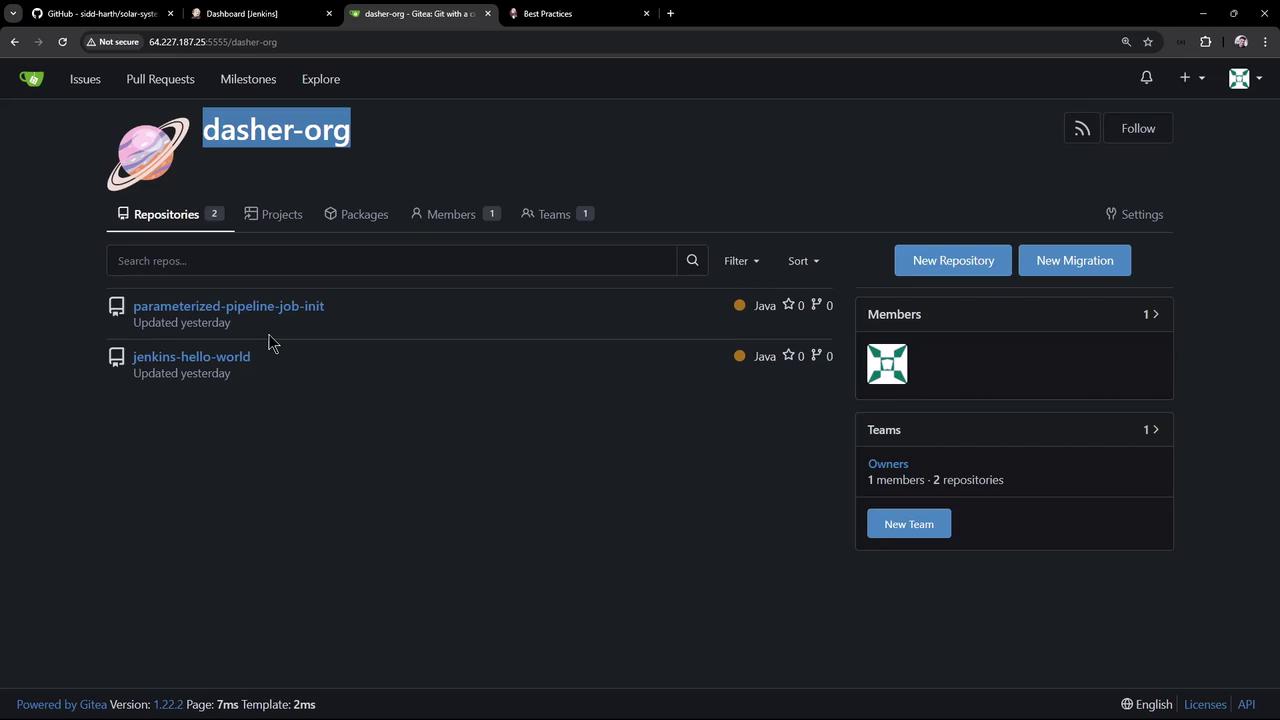Open the API footer link
Image resolution: width=1280 pixels, height=720 pixels.
[x=1246, y=704]
